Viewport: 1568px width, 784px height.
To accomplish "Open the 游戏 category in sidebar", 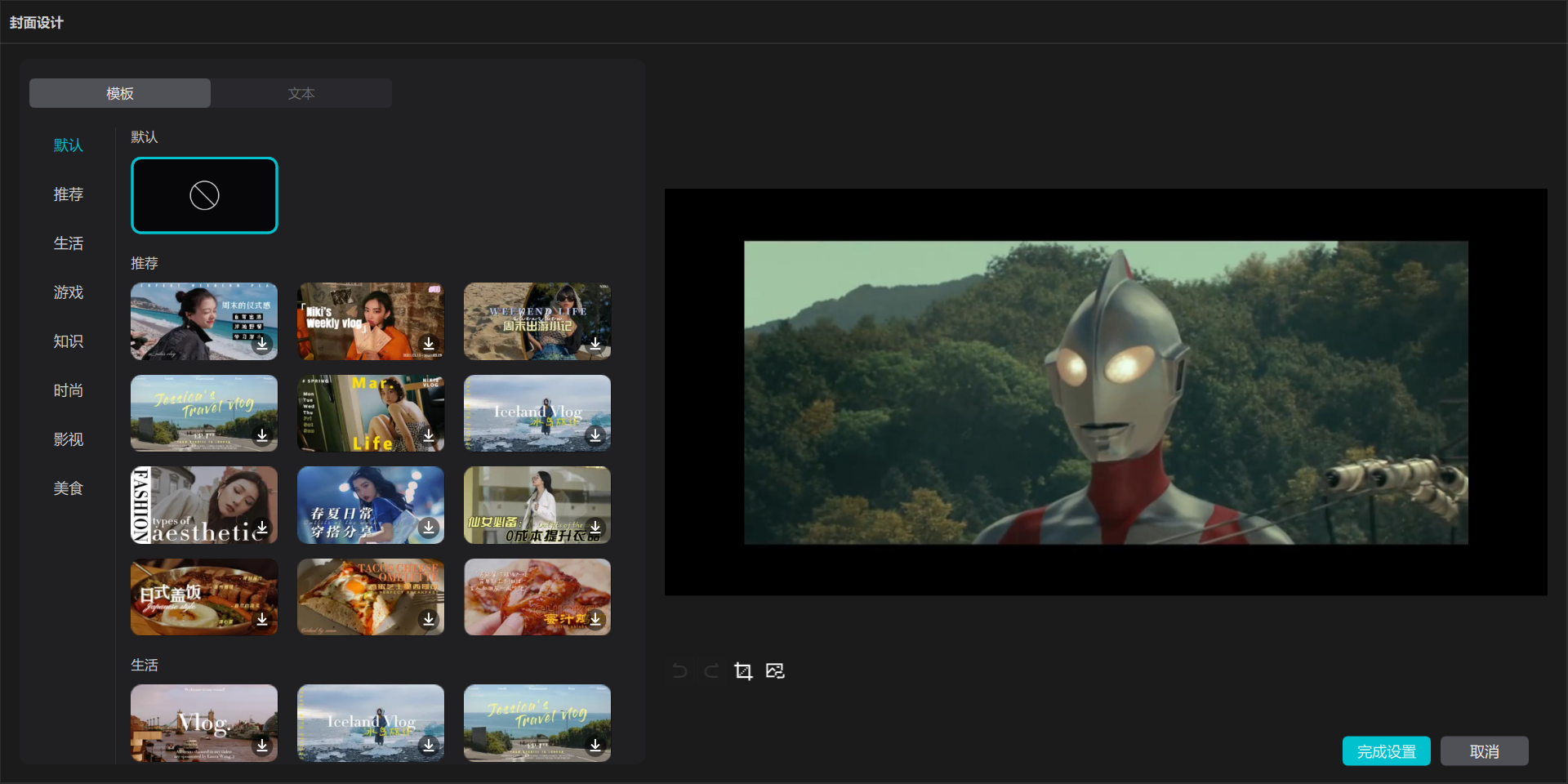I will [x=69, y=292].
